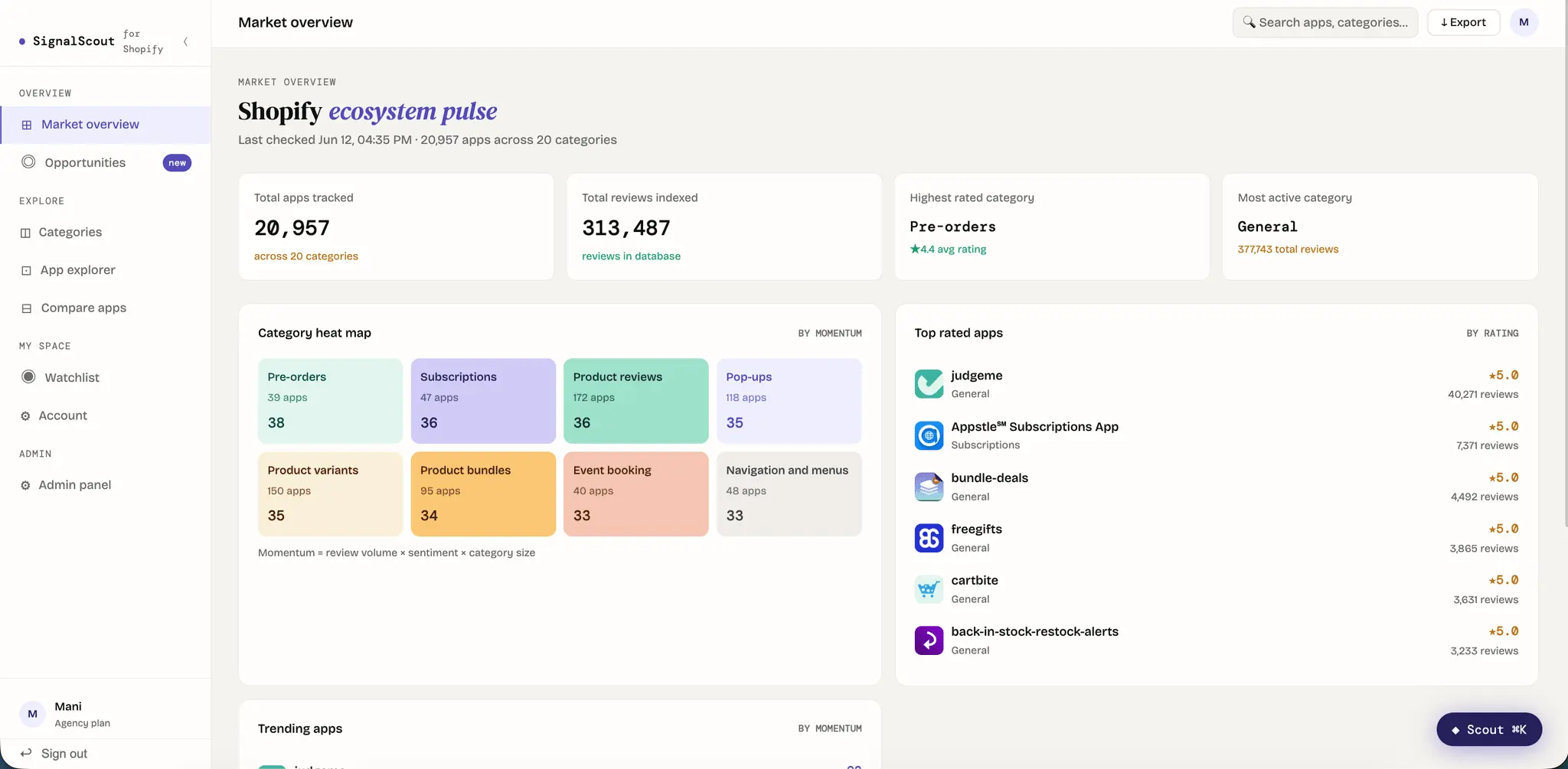Go to Account settings

[106, 415]
